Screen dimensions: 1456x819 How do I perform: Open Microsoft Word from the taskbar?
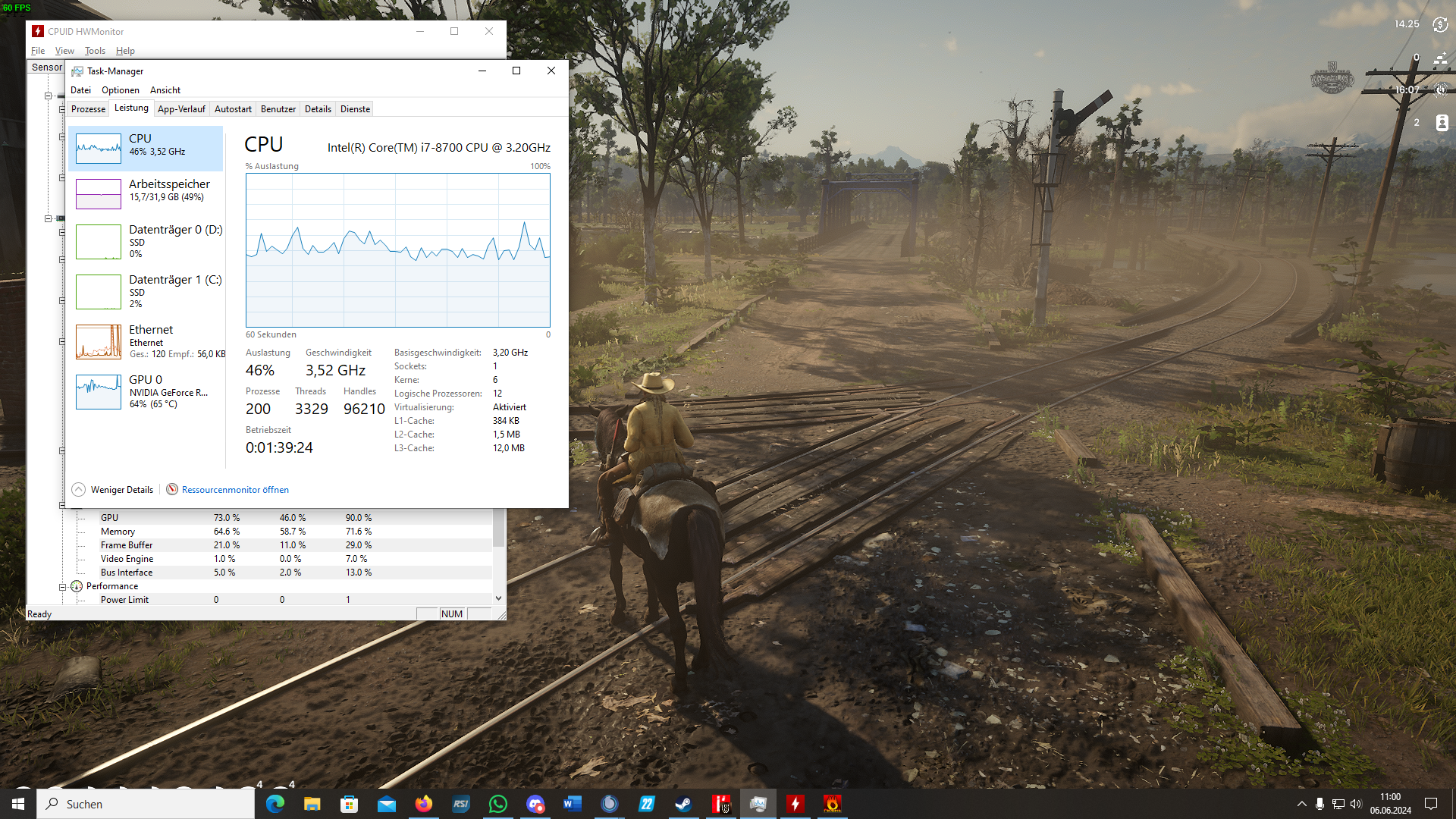pos(572,804)
